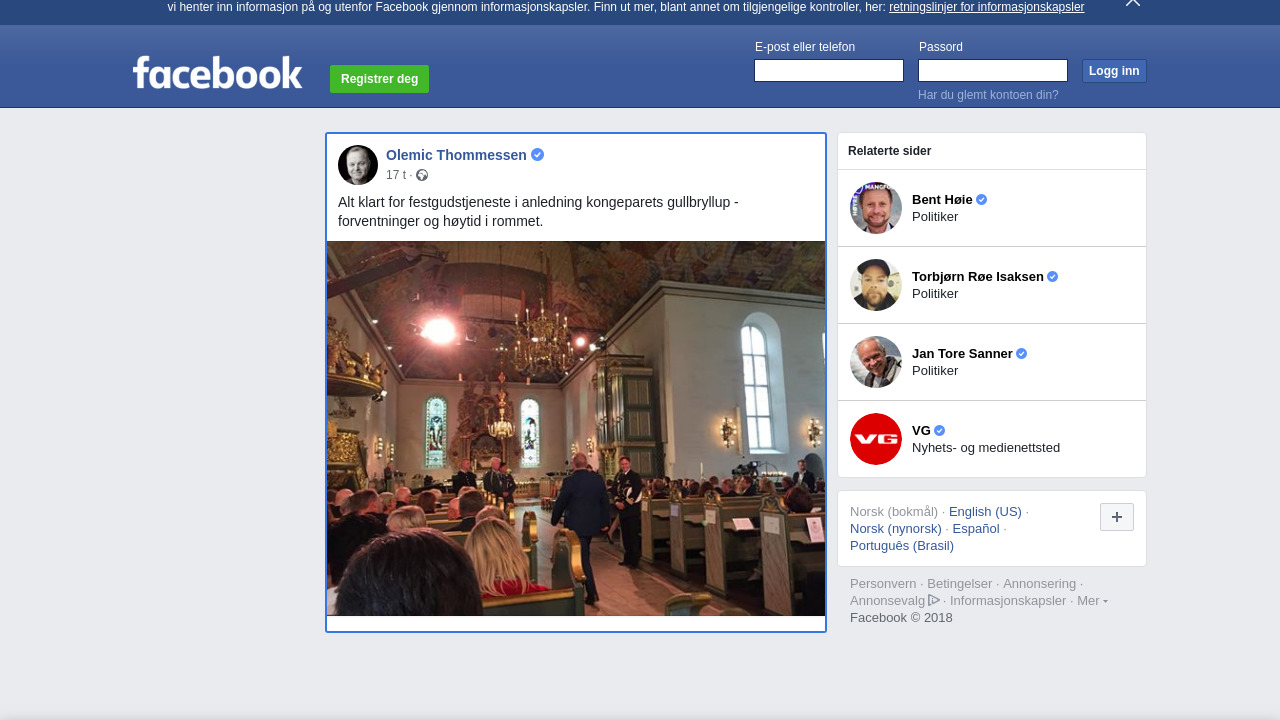
Task: Click the Logg inn button
Action: tap(1114, 71)
